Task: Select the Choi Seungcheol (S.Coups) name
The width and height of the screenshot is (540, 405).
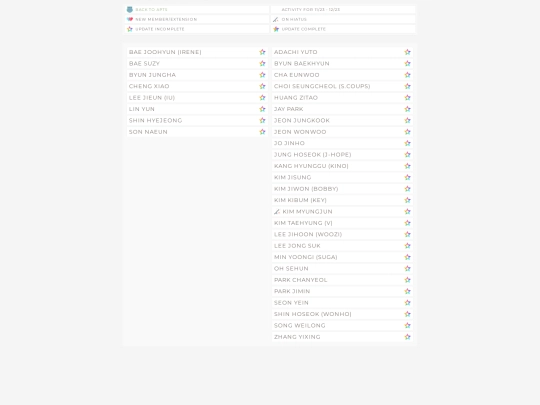Action: click(x=322, y=86)
